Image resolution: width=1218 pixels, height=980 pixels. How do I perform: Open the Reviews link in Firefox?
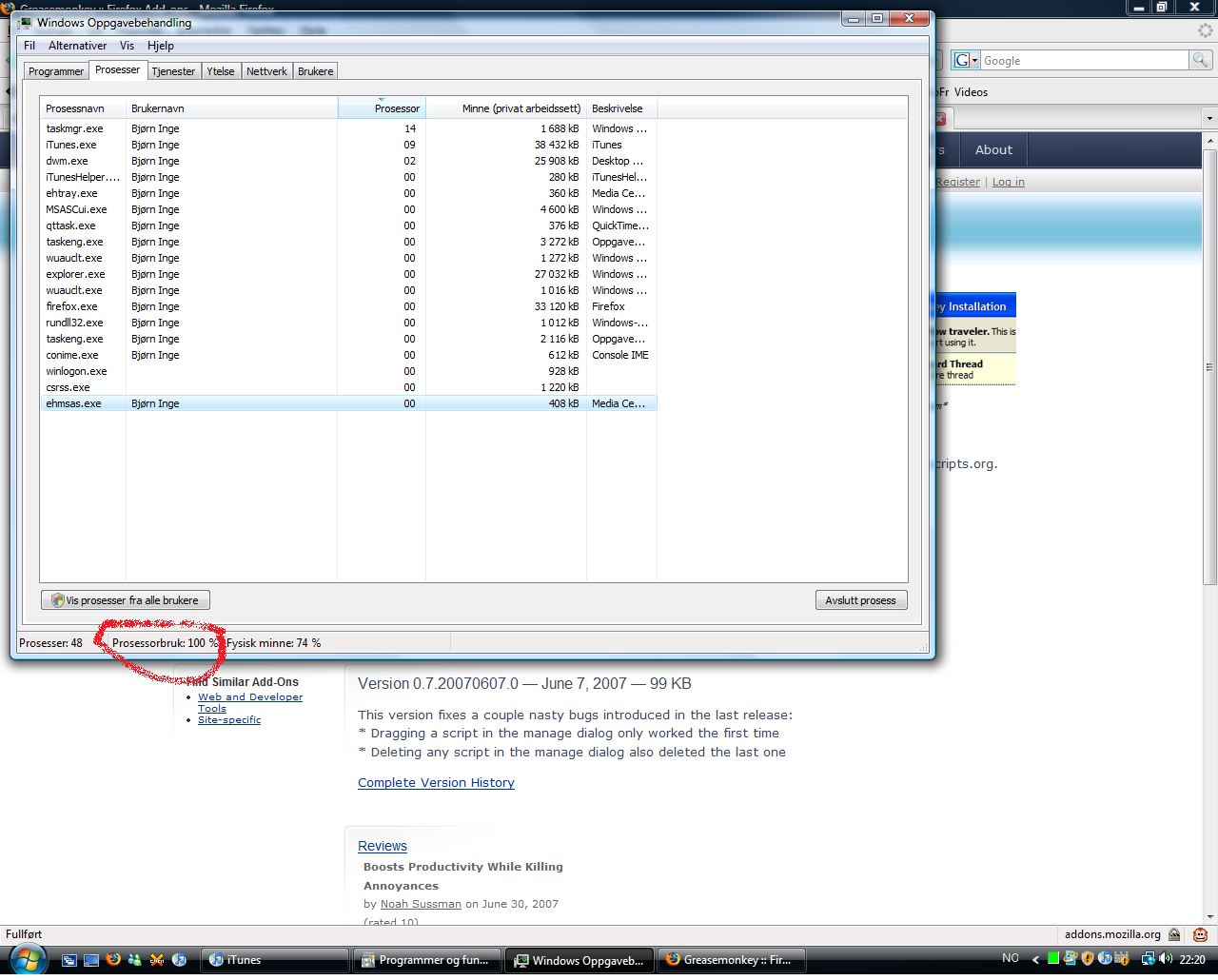point(383,846)
